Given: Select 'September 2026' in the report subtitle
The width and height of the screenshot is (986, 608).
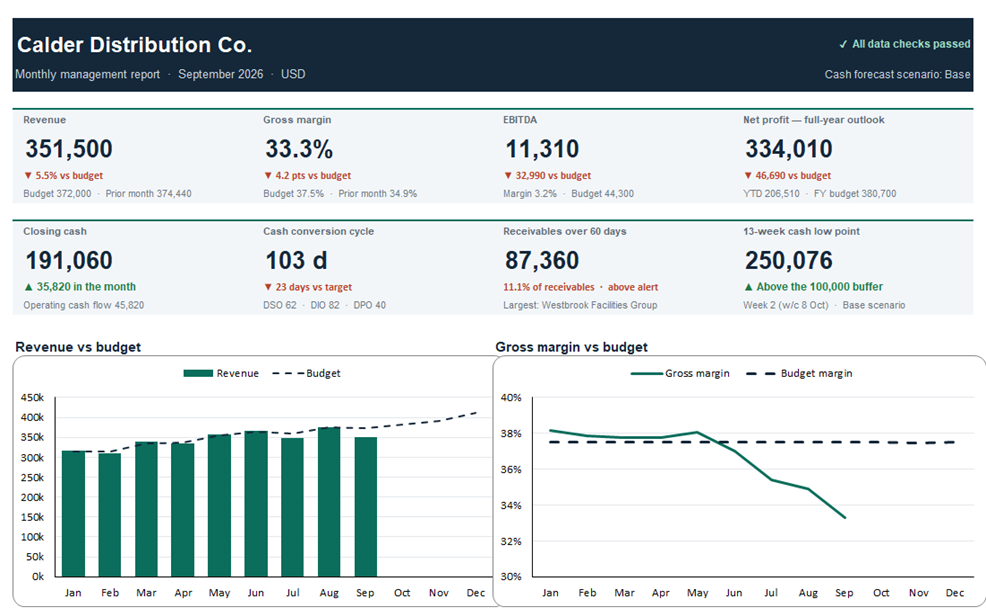Looking at the screenshot, I should coord(221,74).
